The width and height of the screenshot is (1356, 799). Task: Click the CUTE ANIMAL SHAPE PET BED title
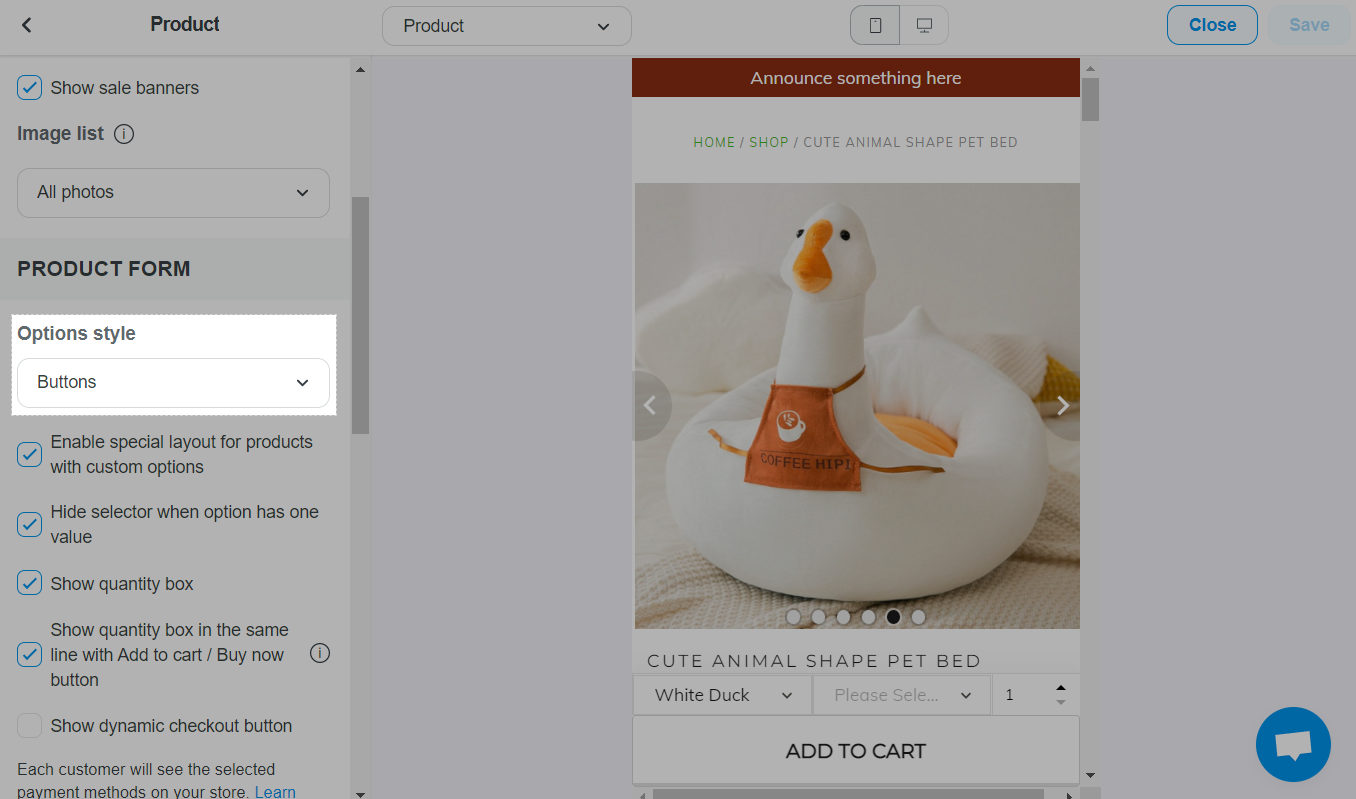click(814, 661)
